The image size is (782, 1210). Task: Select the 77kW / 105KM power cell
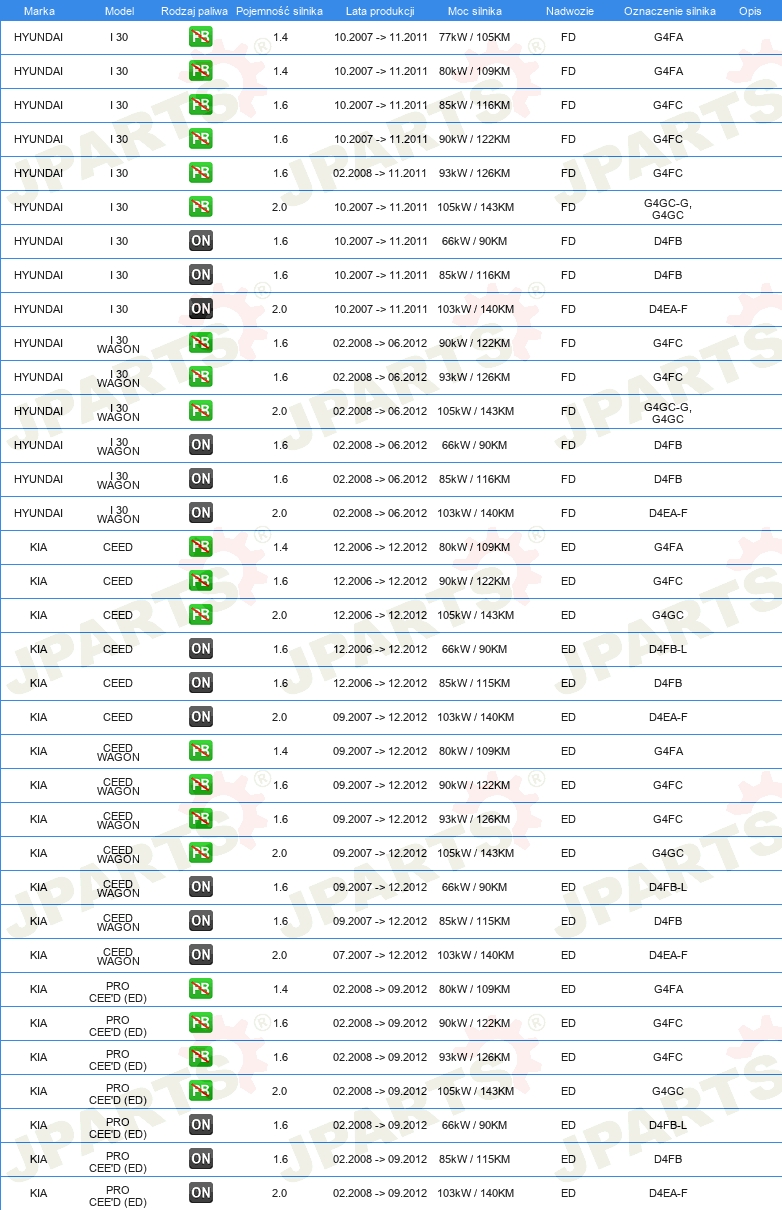(476, 38)
